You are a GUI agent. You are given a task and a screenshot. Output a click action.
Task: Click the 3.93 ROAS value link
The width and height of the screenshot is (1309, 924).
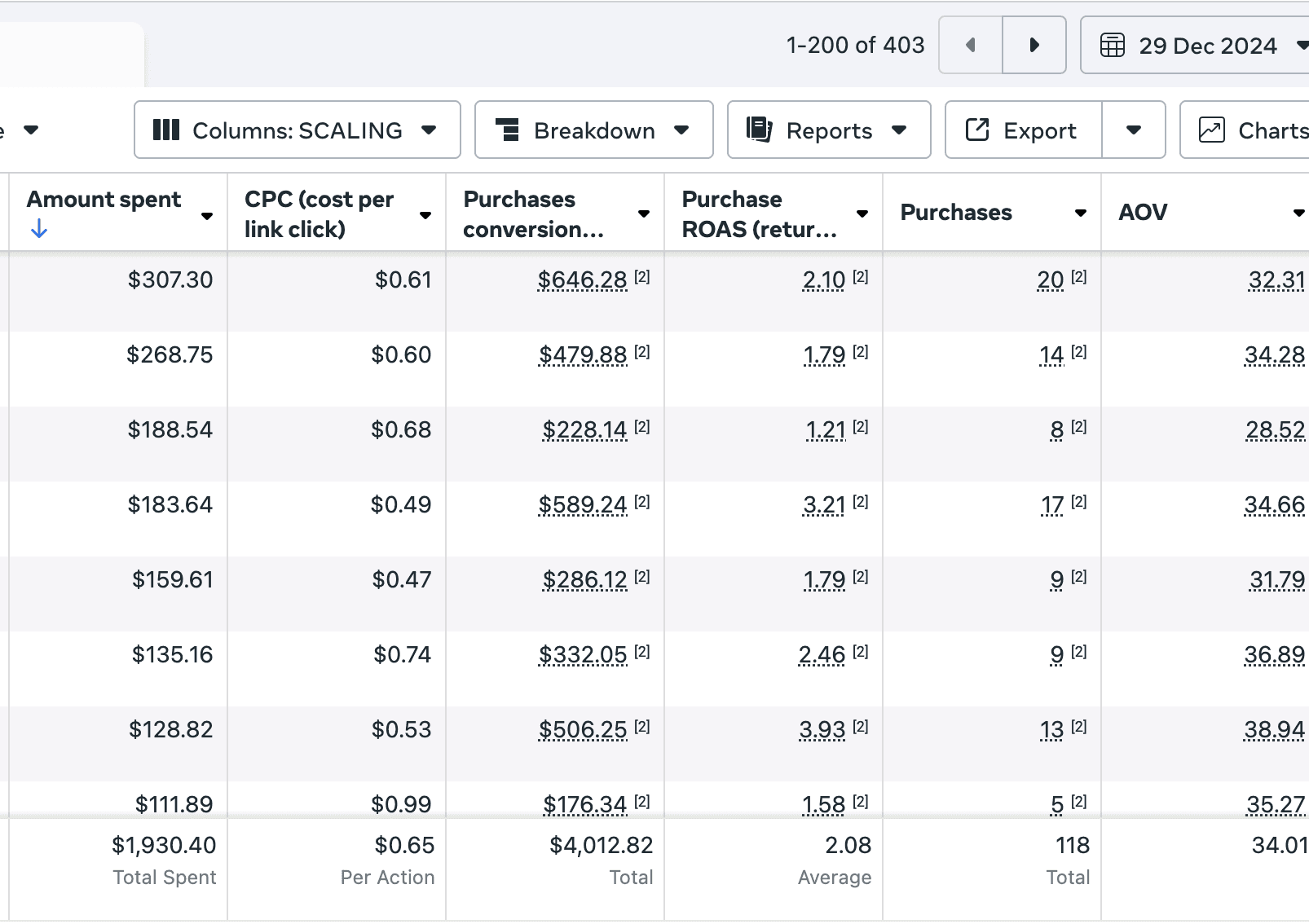pyautogui.click(x=822, y=730)
